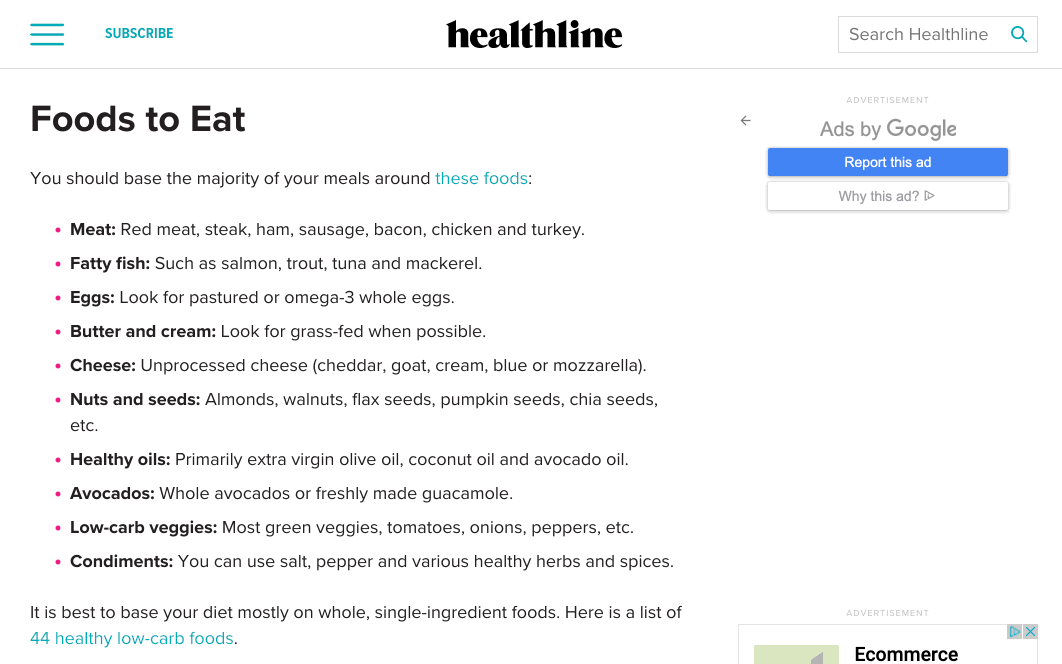Screen dimensions: 1062x664
Task: Open the SUBSCRIBE menu item
Action: coord(139,33)
